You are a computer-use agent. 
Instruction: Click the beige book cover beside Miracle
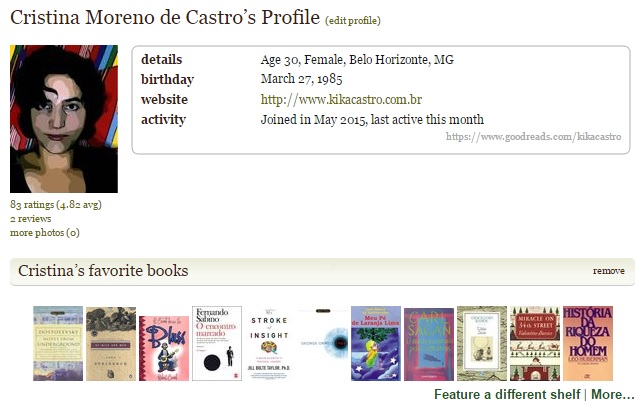(482, 343)
